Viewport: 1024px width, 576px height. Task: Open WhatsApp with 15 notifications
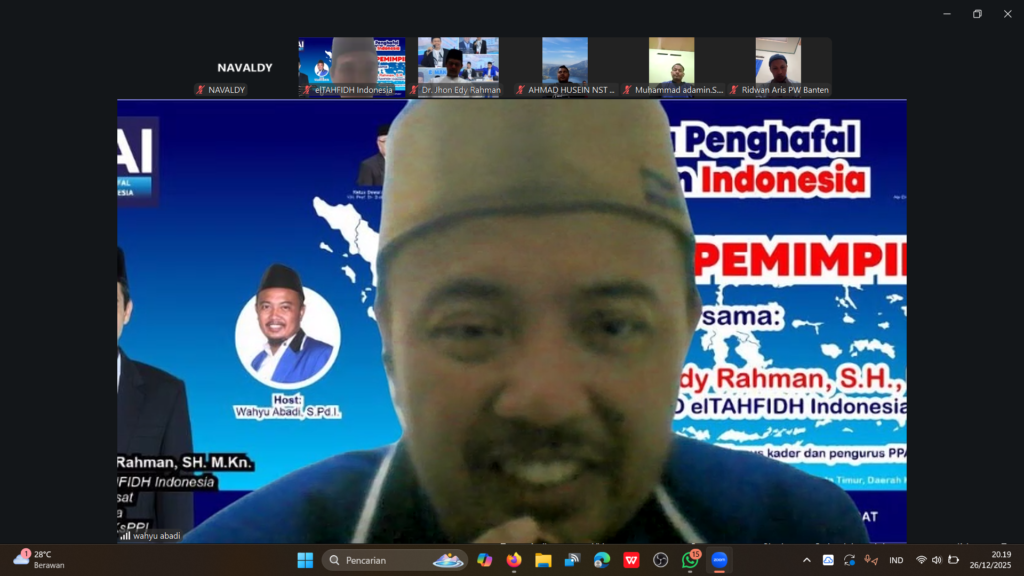coord(690,560)
